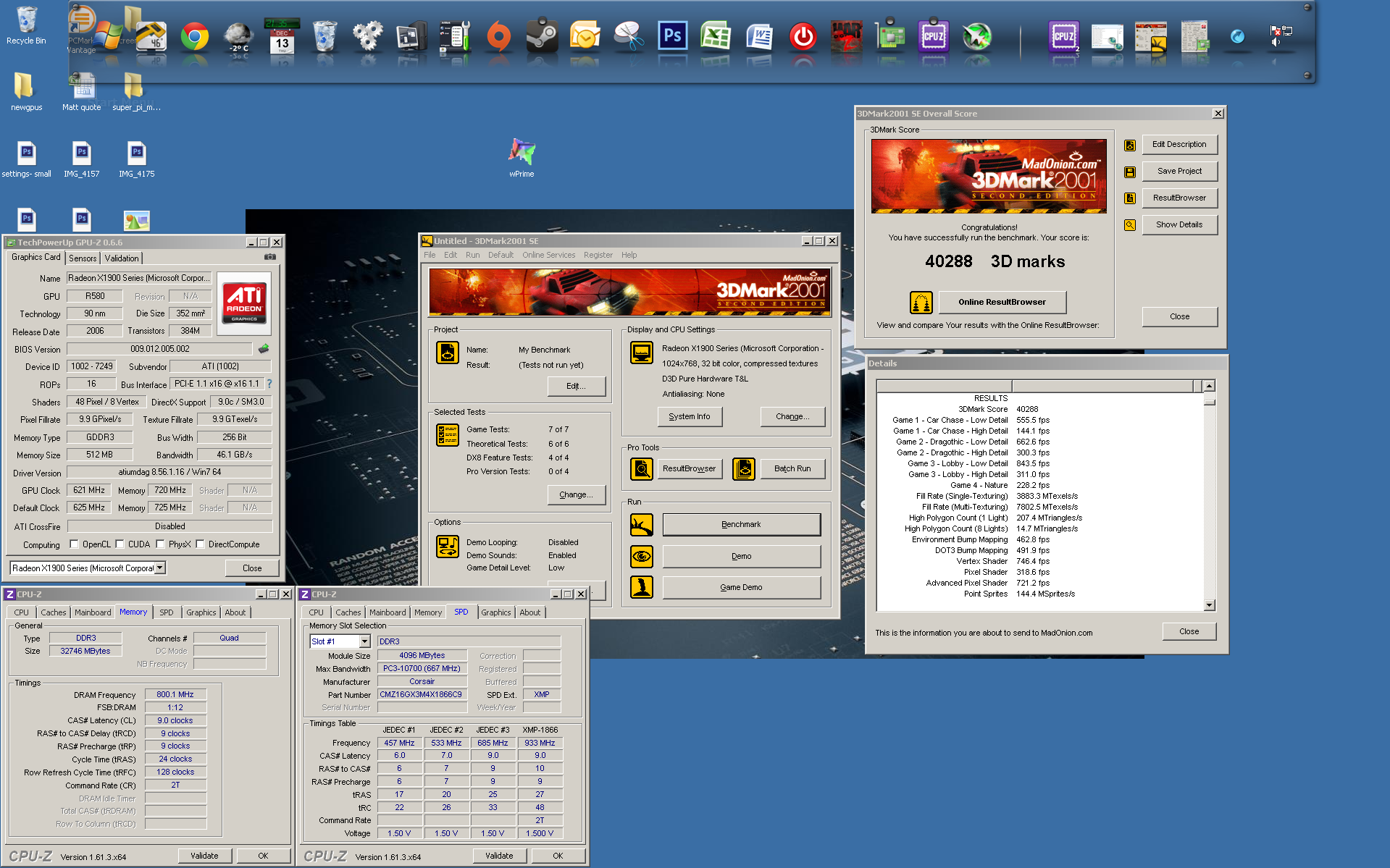Click the icon beside Edit Description
This screenshot has width=1390, height=868.
coord(1130,146)
